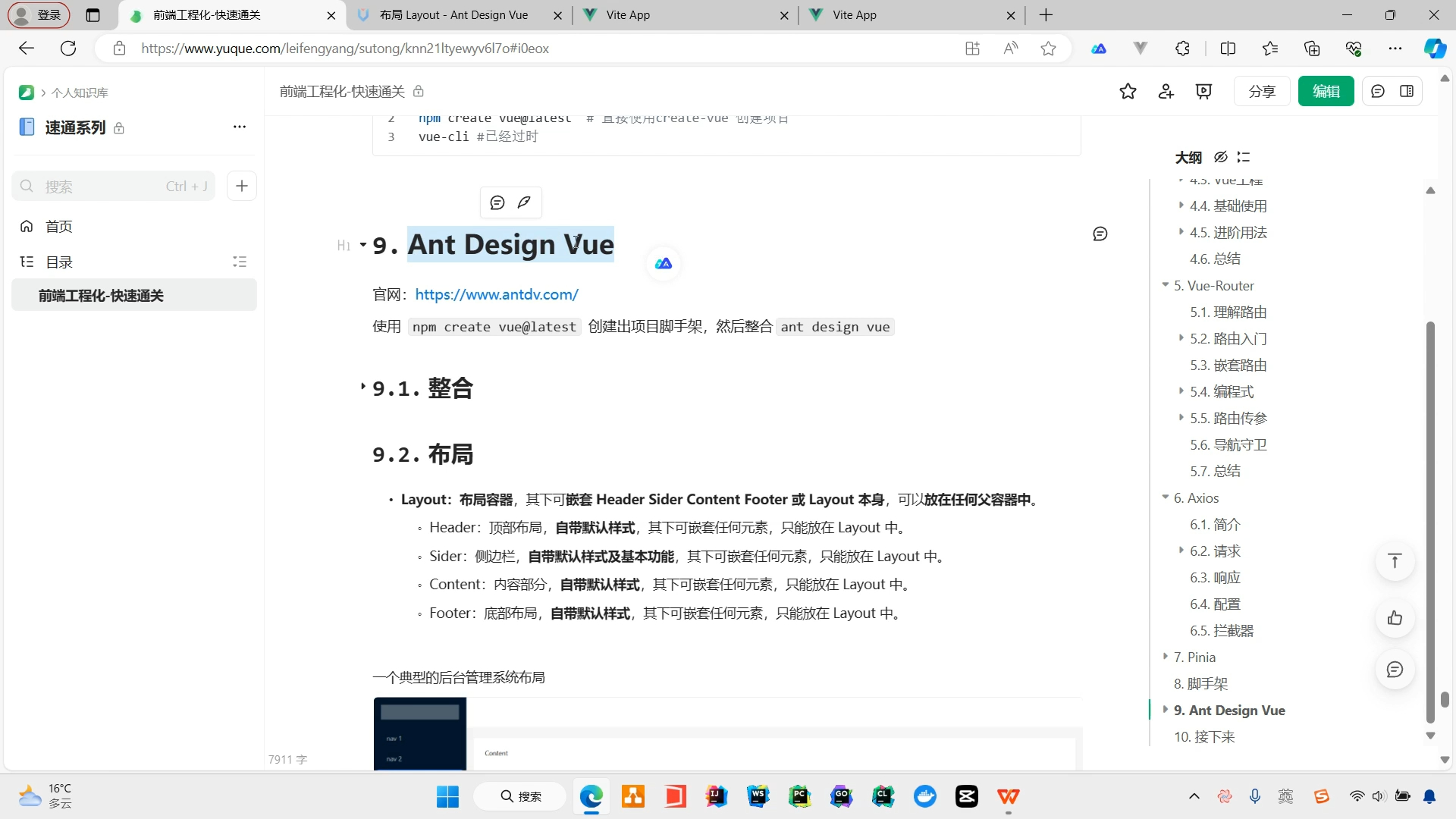
Task: Click the follow (add person) toolbar icon
Action: (1166, 91)
